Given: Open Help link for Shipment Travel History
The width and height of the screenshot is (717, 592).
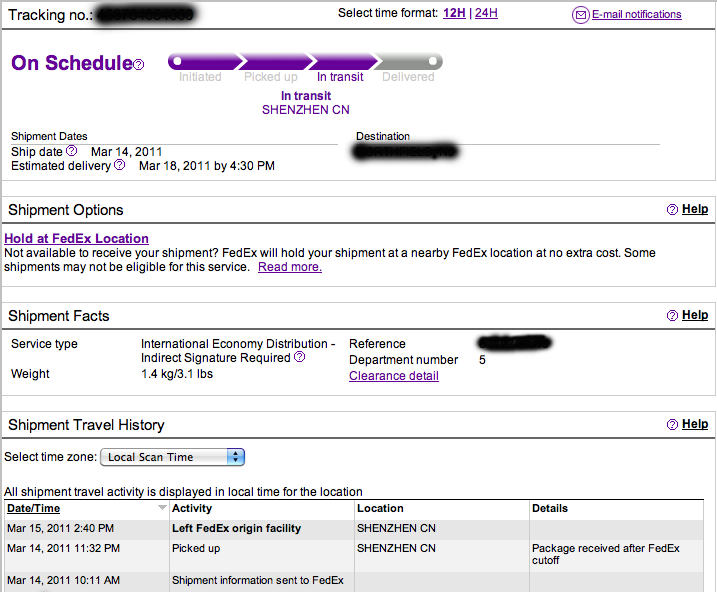Looking at the screenshot, I should [695, 424].
